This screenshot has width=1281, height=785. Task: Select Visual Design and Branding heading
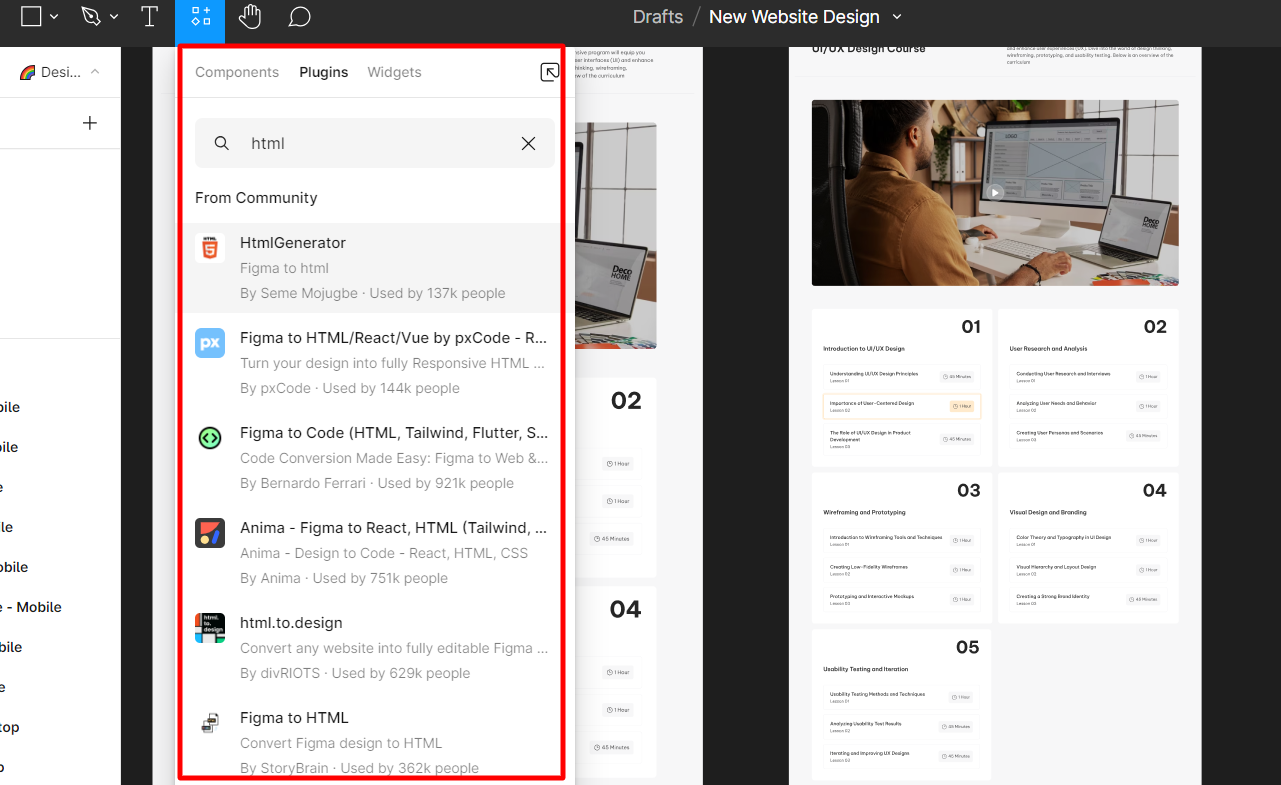coord(1048,512)
